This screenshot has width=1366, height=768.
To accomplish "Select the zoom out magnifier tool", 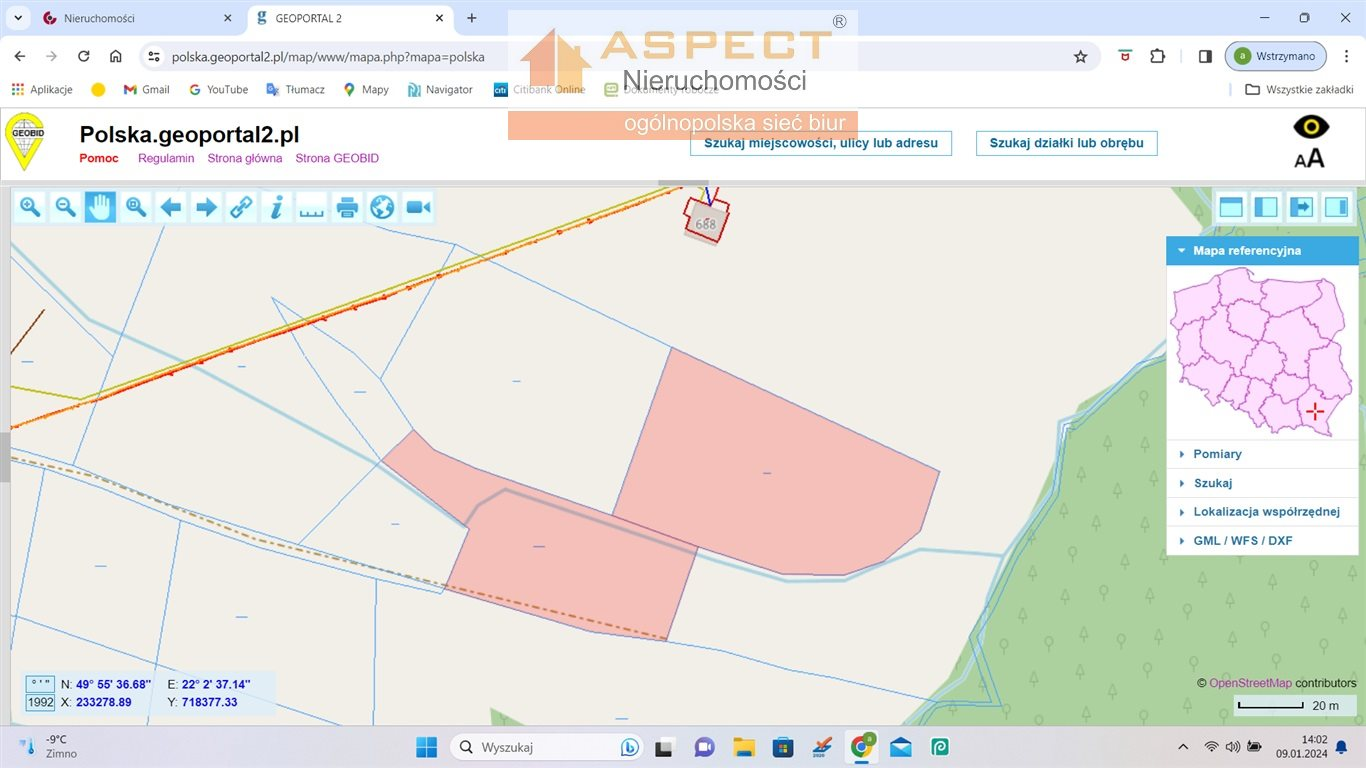I will 65,207.
